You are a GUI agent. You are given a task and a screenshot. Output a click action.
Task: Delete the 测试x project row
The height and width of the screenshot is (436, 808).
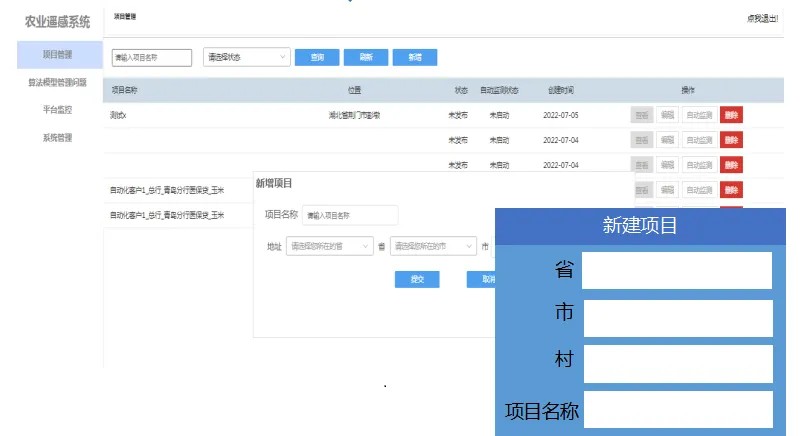[x=731, y=115]
